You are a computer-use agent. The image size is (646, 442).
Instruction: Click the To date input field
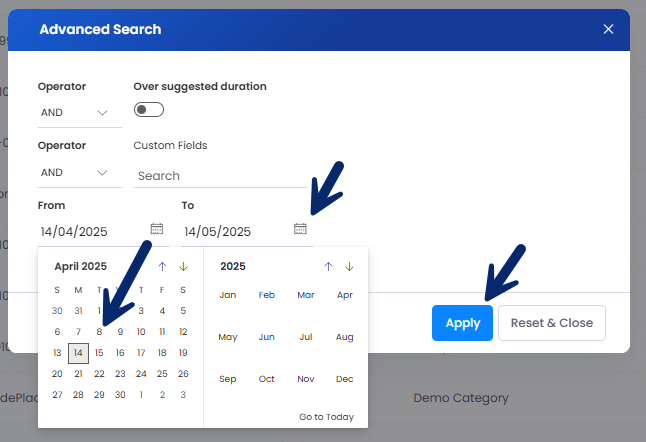pyautogui.click(x=235, y=232)
